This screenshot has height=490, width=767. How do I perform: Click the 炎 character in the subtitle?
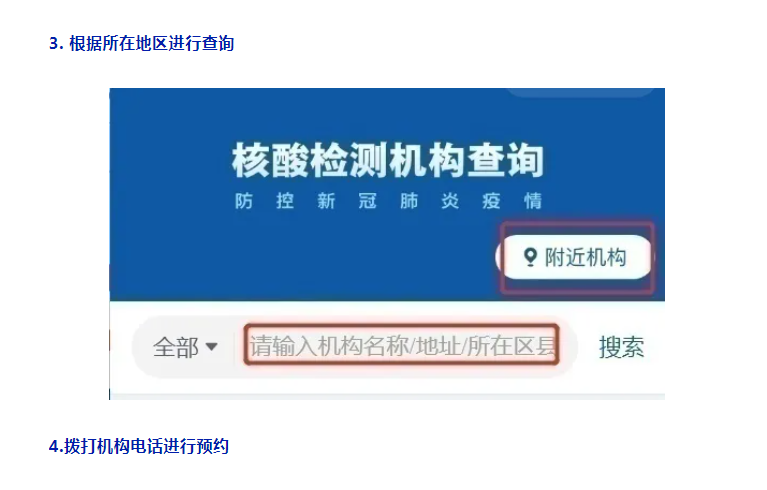click(x=450, y=201)
